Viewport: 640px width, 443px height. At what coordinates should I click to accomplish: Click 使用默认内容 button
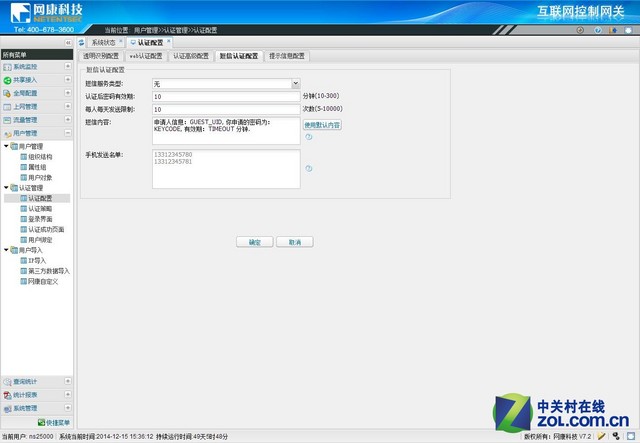322,125
